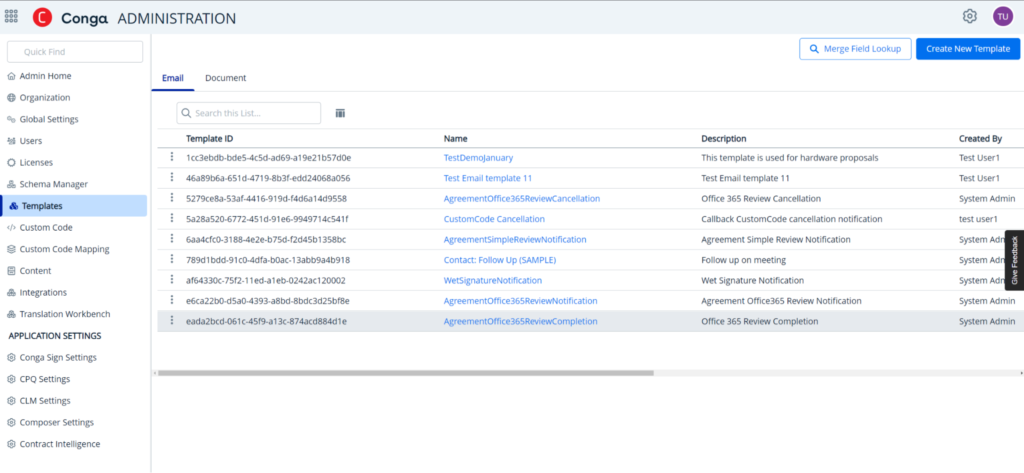Click the Conga red logo icon
The width and height of the screenshot is (1024, 473).
coord(42,18)
